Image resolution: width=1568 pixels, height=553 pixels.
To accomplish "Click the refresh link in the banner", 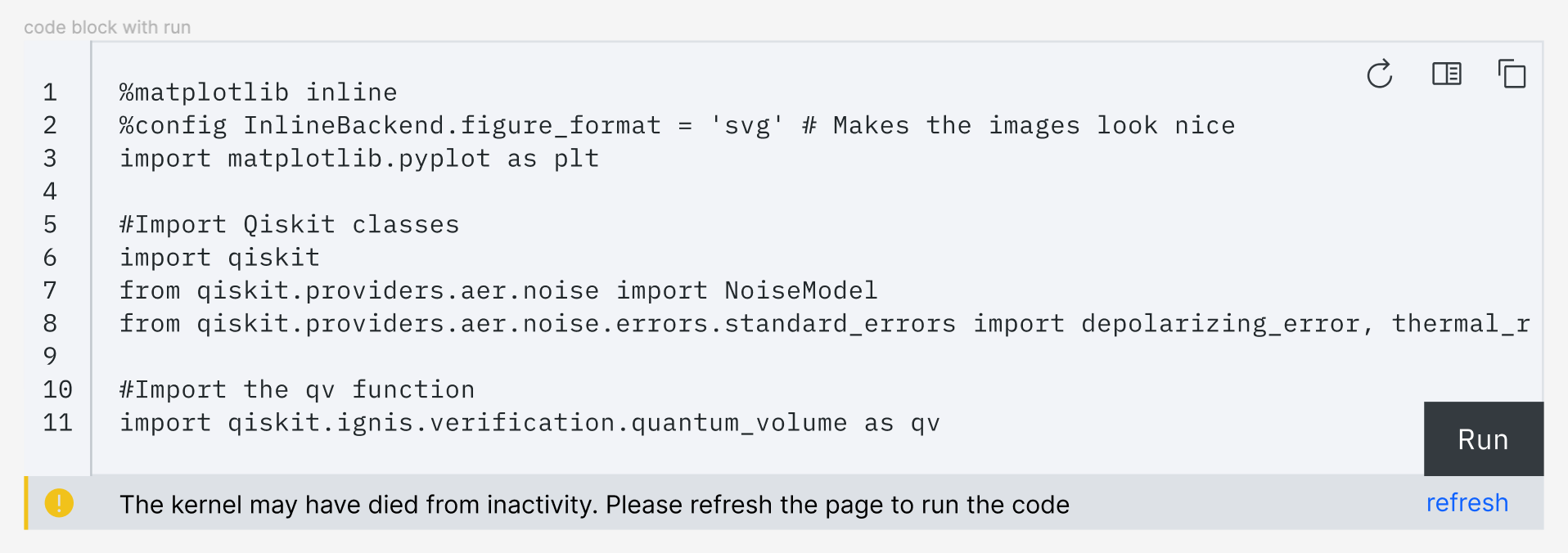I will [x=1467, y=502].
